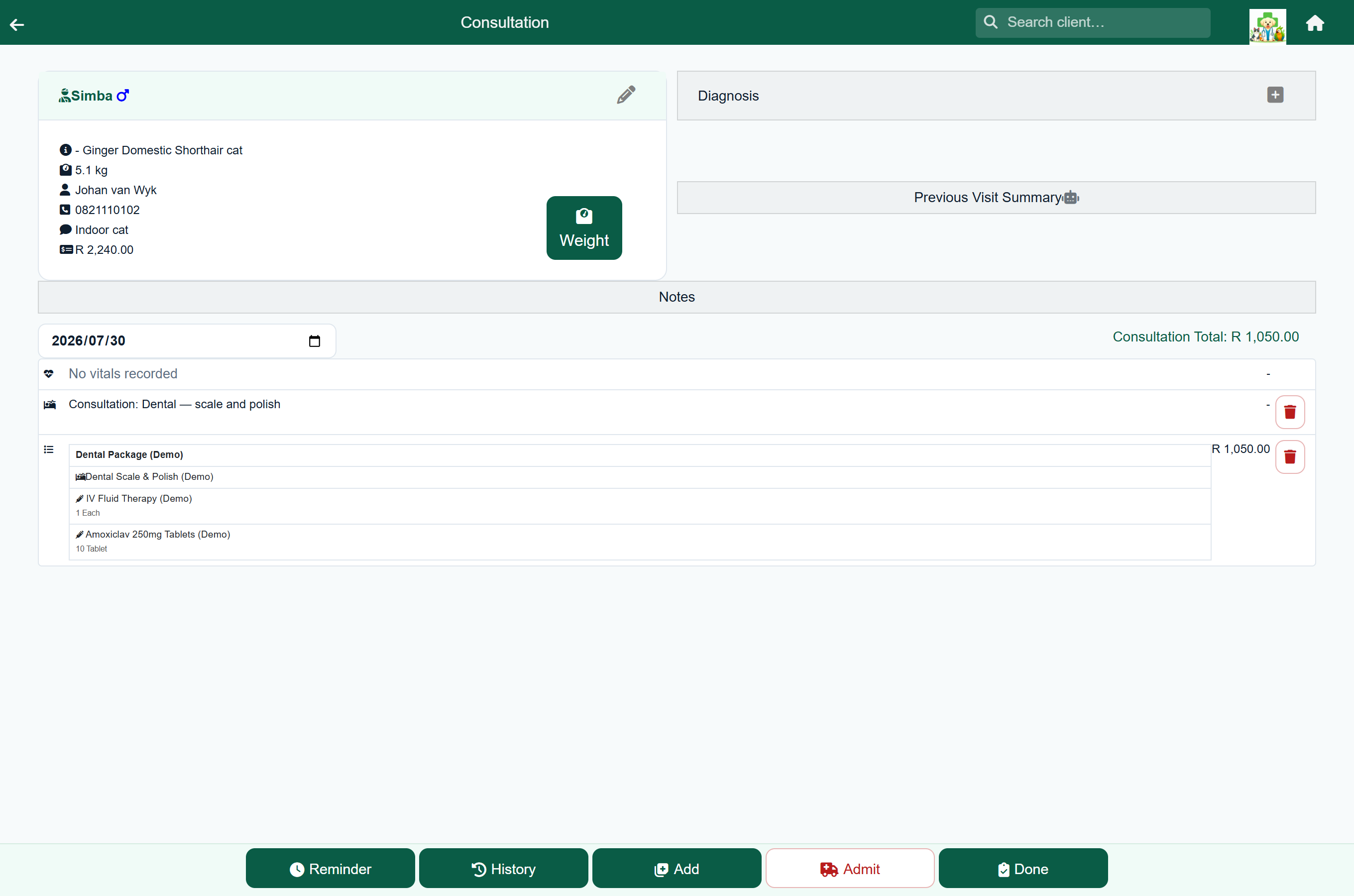Click the 2026/07/30 date field
Image resolution: width=1354 pixels, height=896 pixels.
point(187,341)
